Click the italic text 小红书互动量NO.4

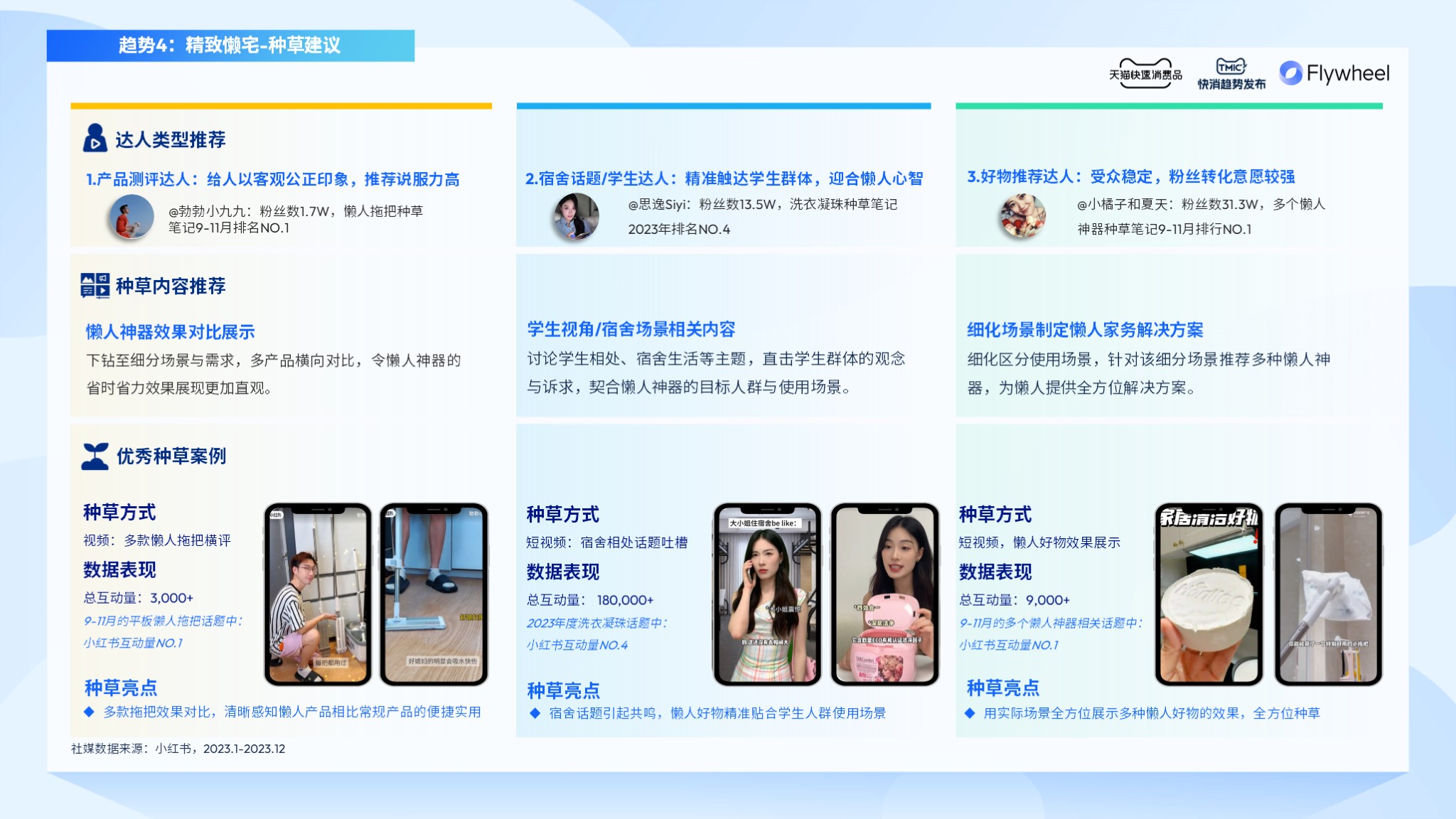pos(577,645)
